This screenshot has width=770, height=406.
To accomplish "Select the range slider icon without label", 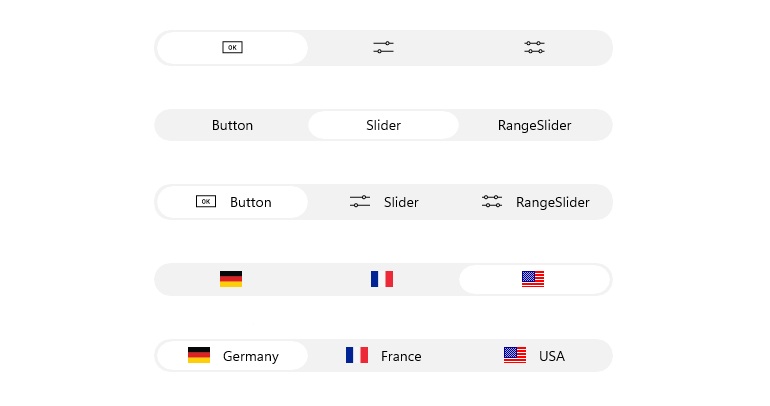I will tap(534, 48).
